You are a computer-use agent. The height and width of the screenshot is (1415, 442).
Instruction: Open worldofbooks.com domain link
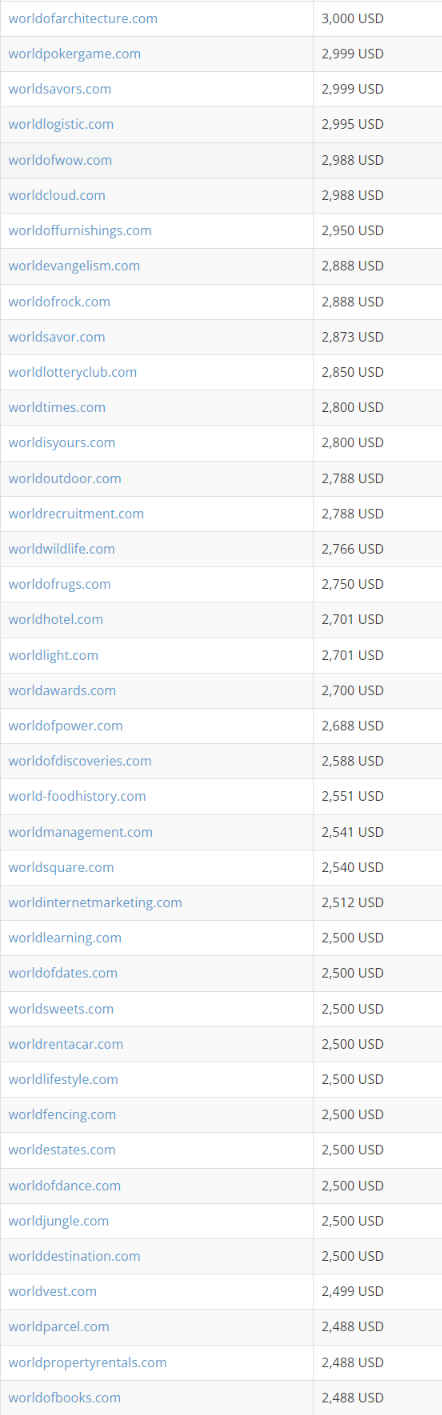pyautogui.click(x=65, y=1397)
